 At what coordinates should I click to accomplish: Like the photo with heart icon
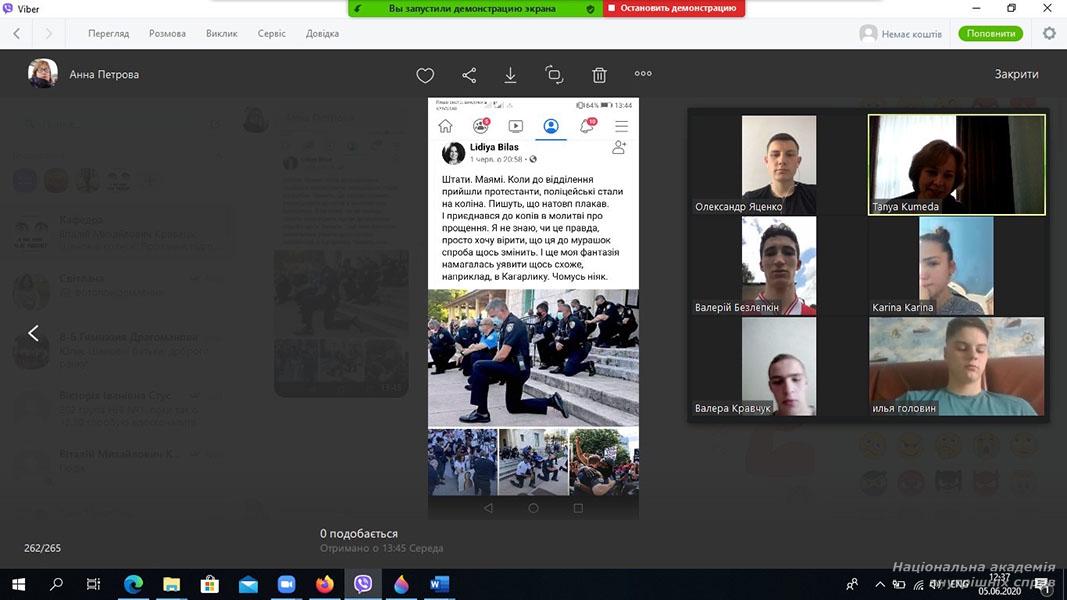(425, 75)
